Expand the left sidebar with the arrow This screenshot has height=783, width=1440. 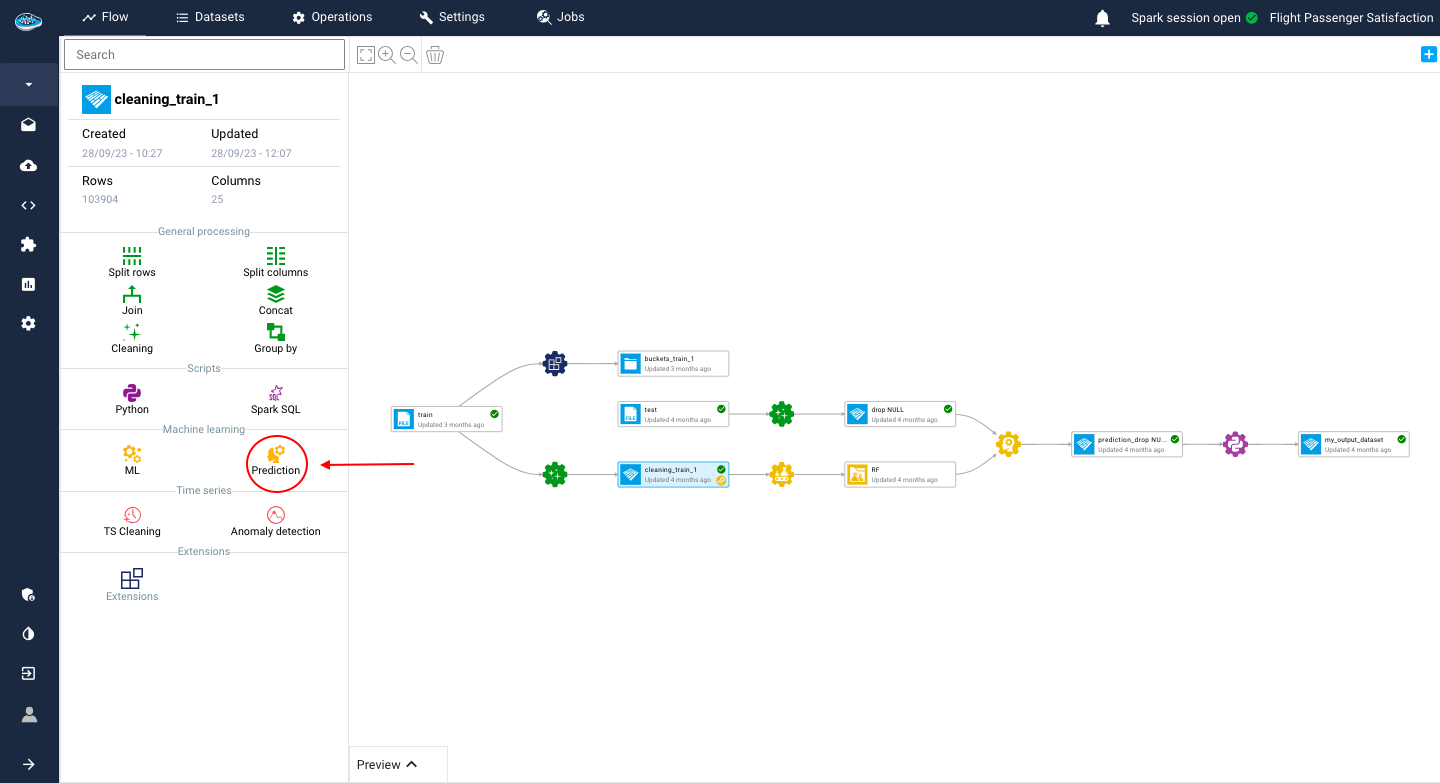(29, 764)
